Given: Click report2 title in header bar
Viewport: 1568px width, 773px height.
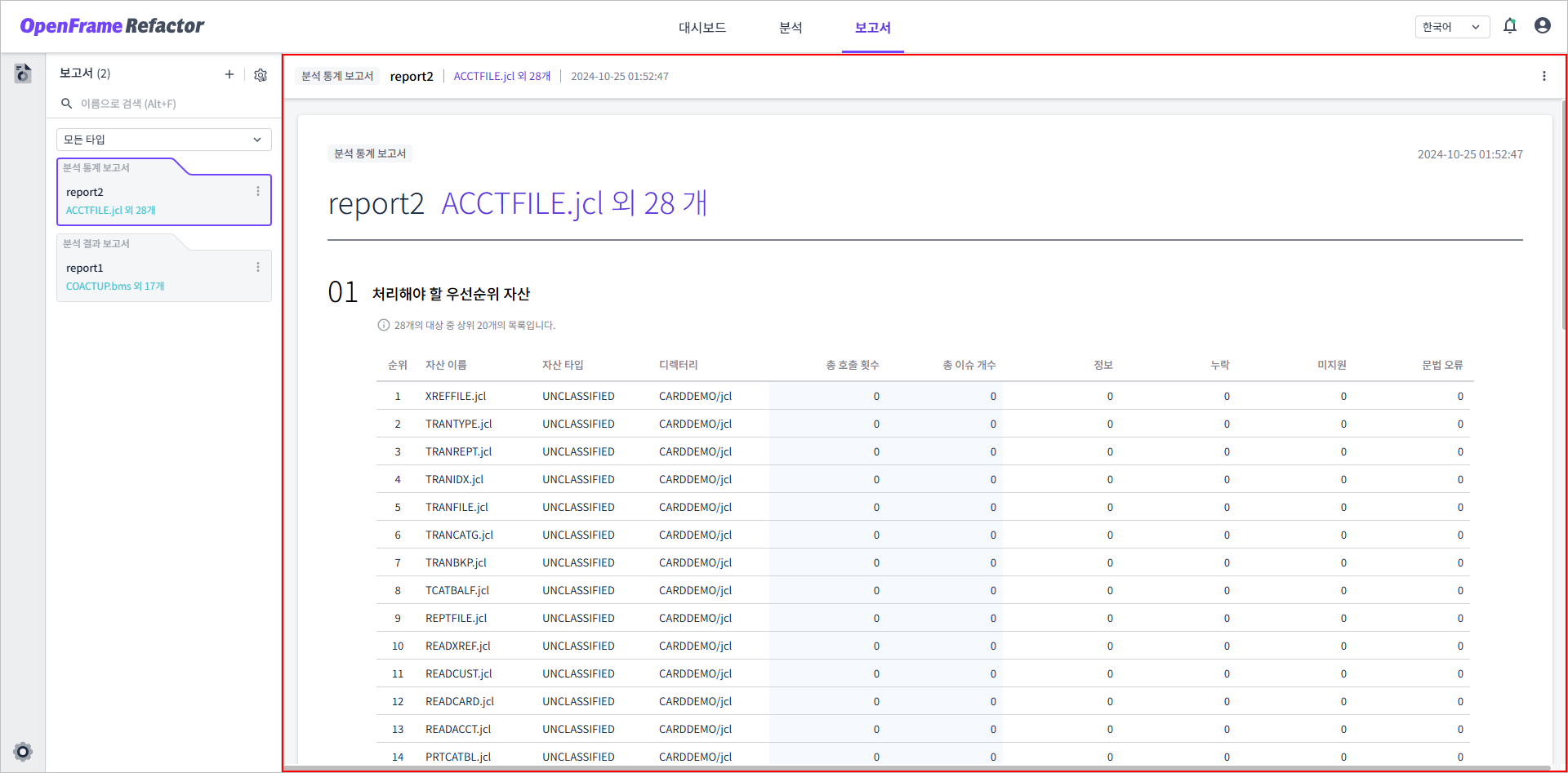Looking at the screenshot, I should [x=412, y=76].
